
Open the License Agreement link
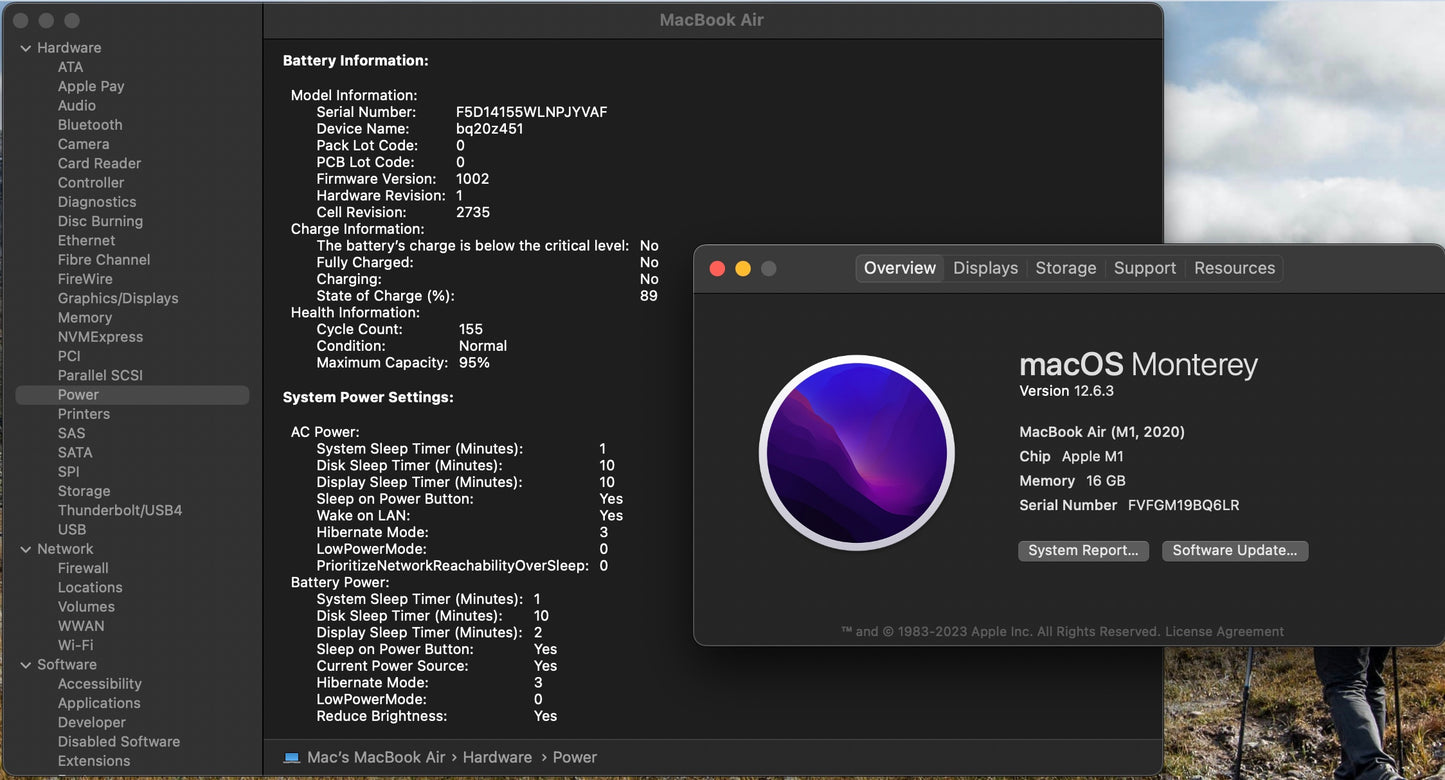[x=1224, y=632]
